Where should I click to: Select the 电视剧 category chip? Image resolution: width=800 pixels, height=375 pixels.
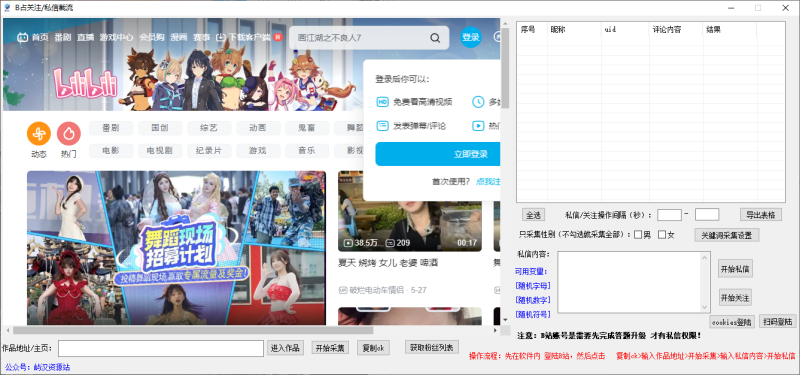click(160, 151)
